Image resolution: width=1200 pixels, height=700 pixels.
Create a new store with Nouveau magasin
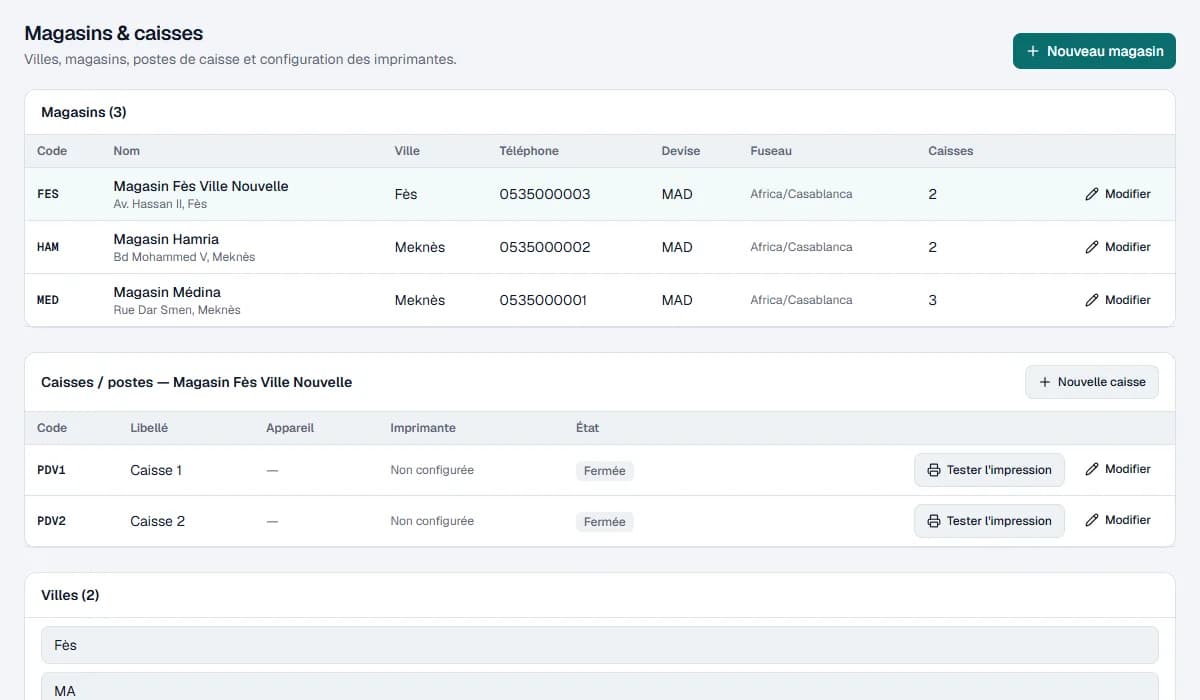point(1094,51)
